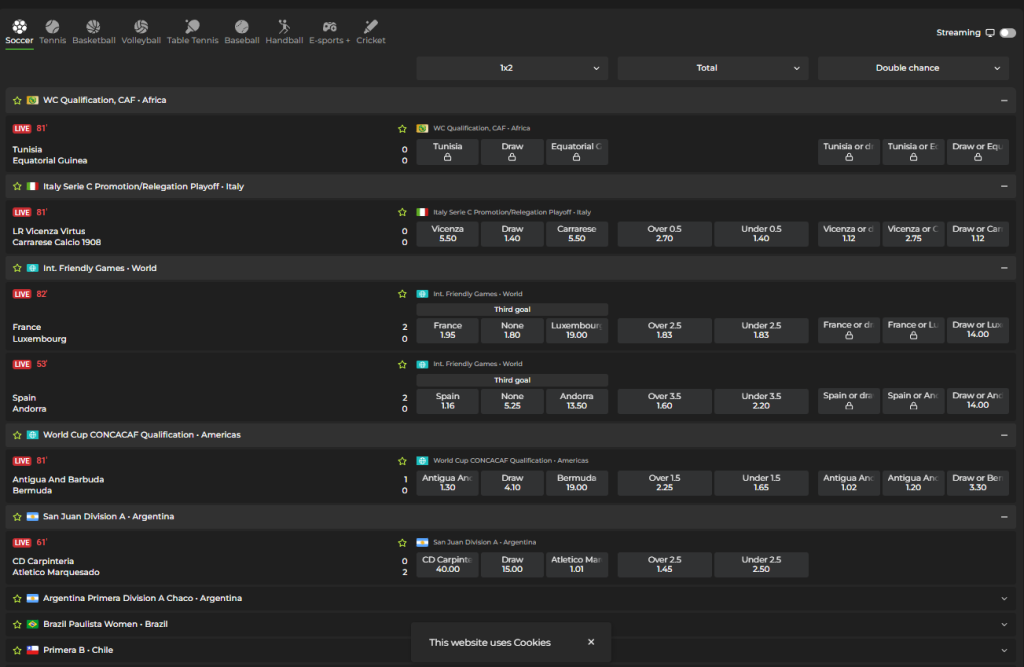Open the 1x2 market dropdown
1024x667 pixels.
click(x=512, y=68)
